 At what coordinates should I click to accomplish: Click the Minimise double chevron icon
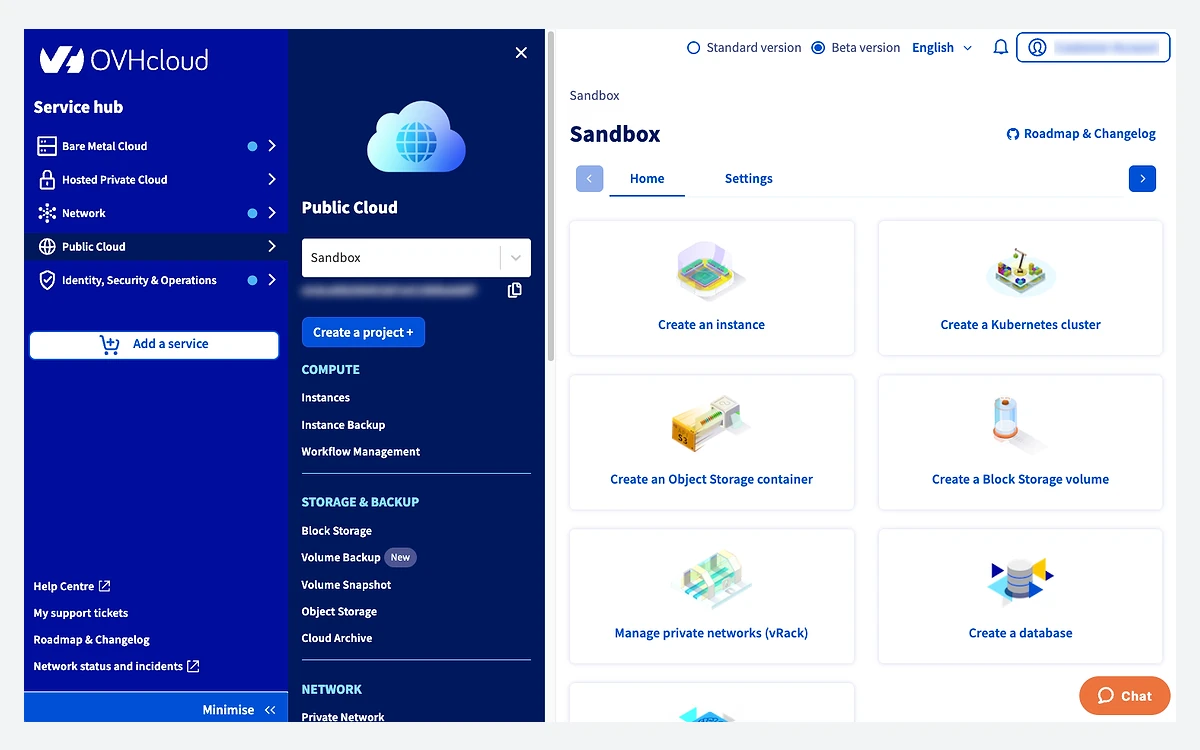pyautogui.click(x=270, y=710)
